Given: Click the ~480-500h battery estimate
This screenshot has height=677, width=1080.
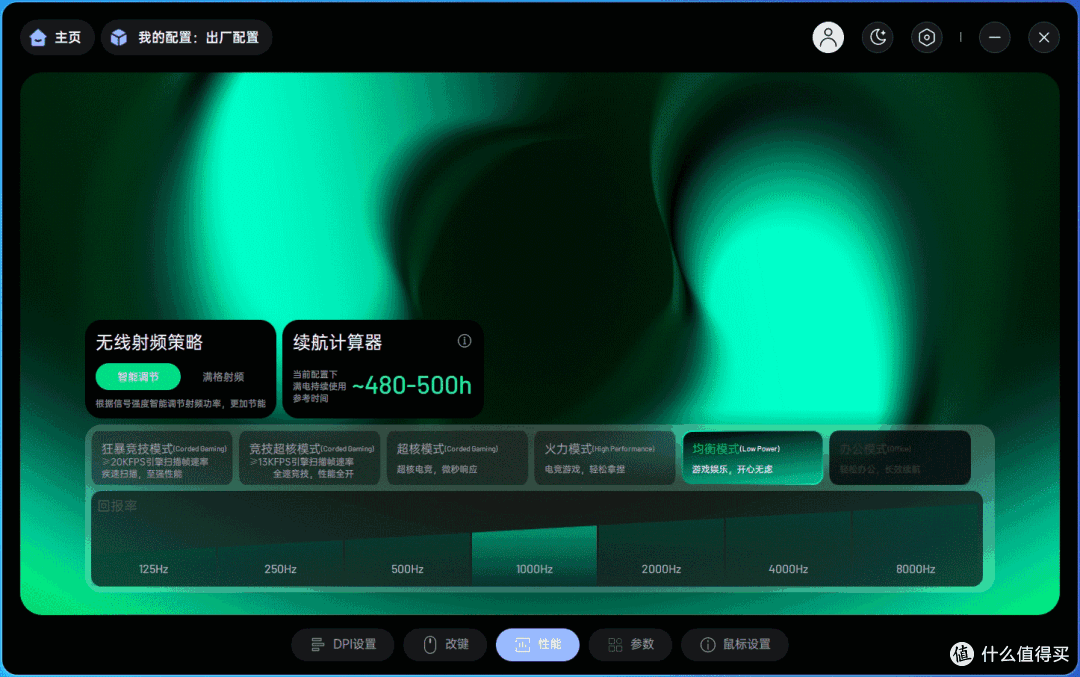Looking at the screenshot, I should (412, 386).
